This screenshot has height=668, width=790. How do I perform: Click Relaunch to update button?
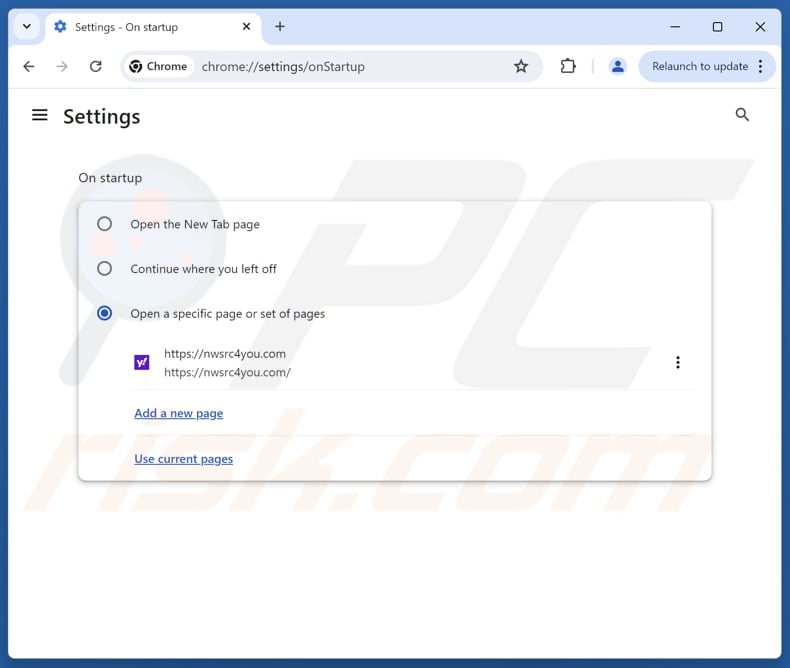[699, 66]
